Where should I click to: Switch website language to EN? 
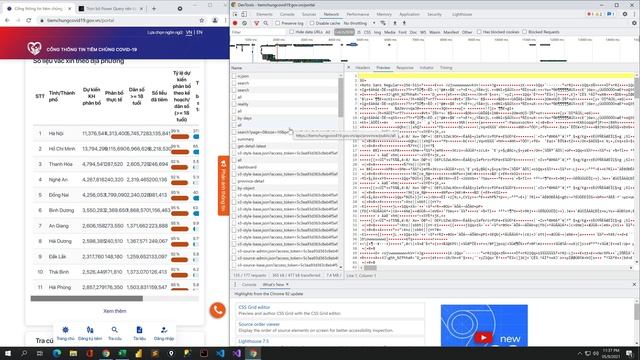(x=199, y=32)
